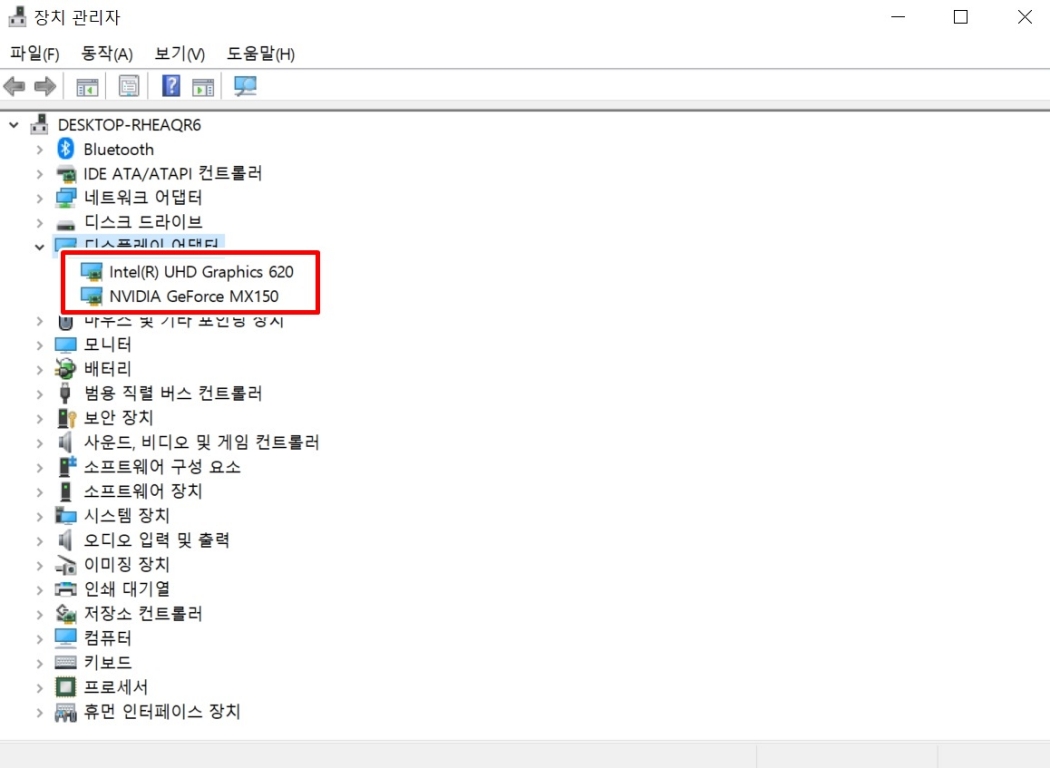Image resolution: width=1050 pixels, height=768 pixels.
Task: Expand the 프로세서 category
Action: [x=40, y=688]
